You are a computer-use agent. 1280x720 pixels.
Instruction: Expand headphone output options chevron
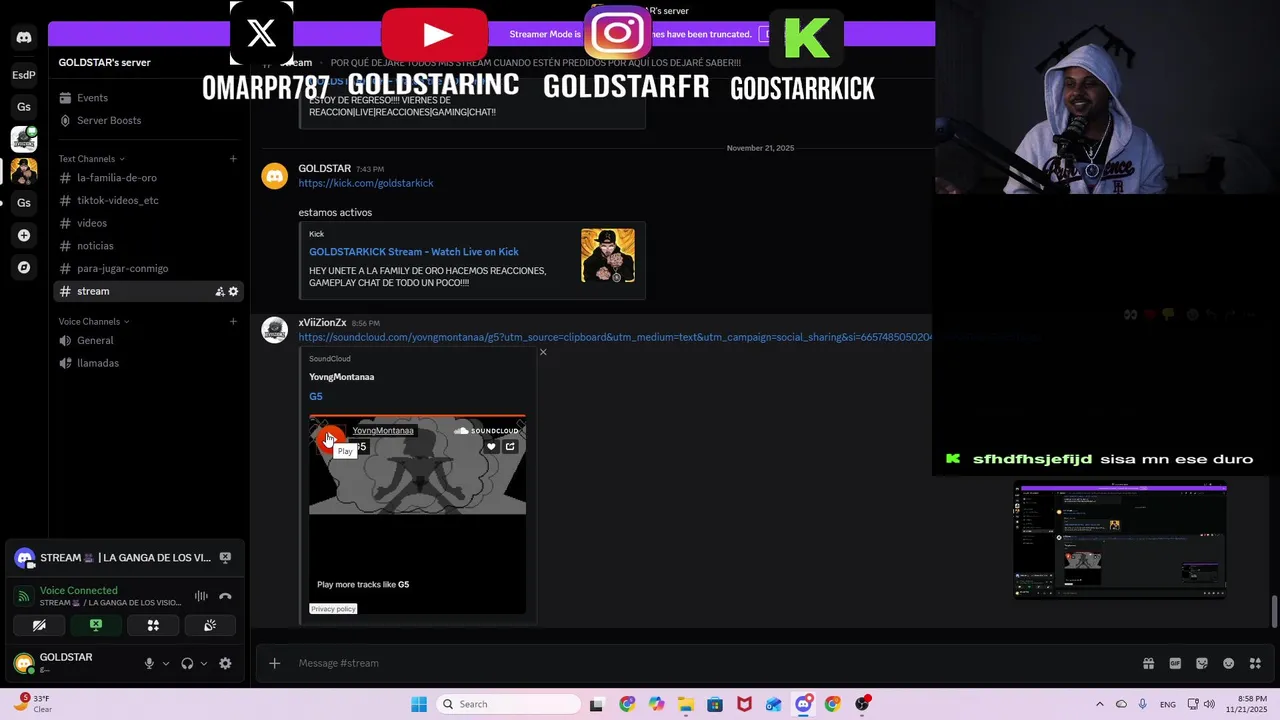point(204,663)
